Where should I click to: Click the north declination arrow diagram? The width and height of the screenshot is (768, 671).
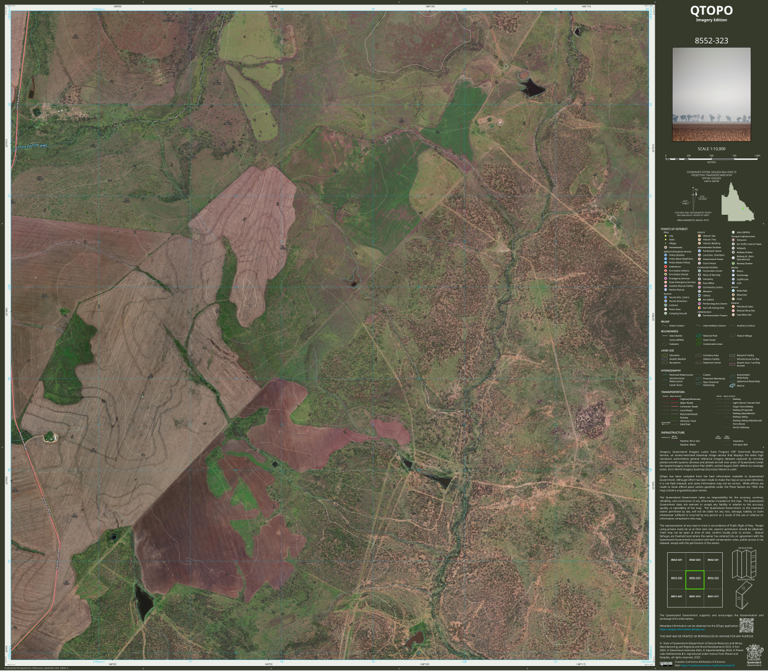tap(692, 197)
